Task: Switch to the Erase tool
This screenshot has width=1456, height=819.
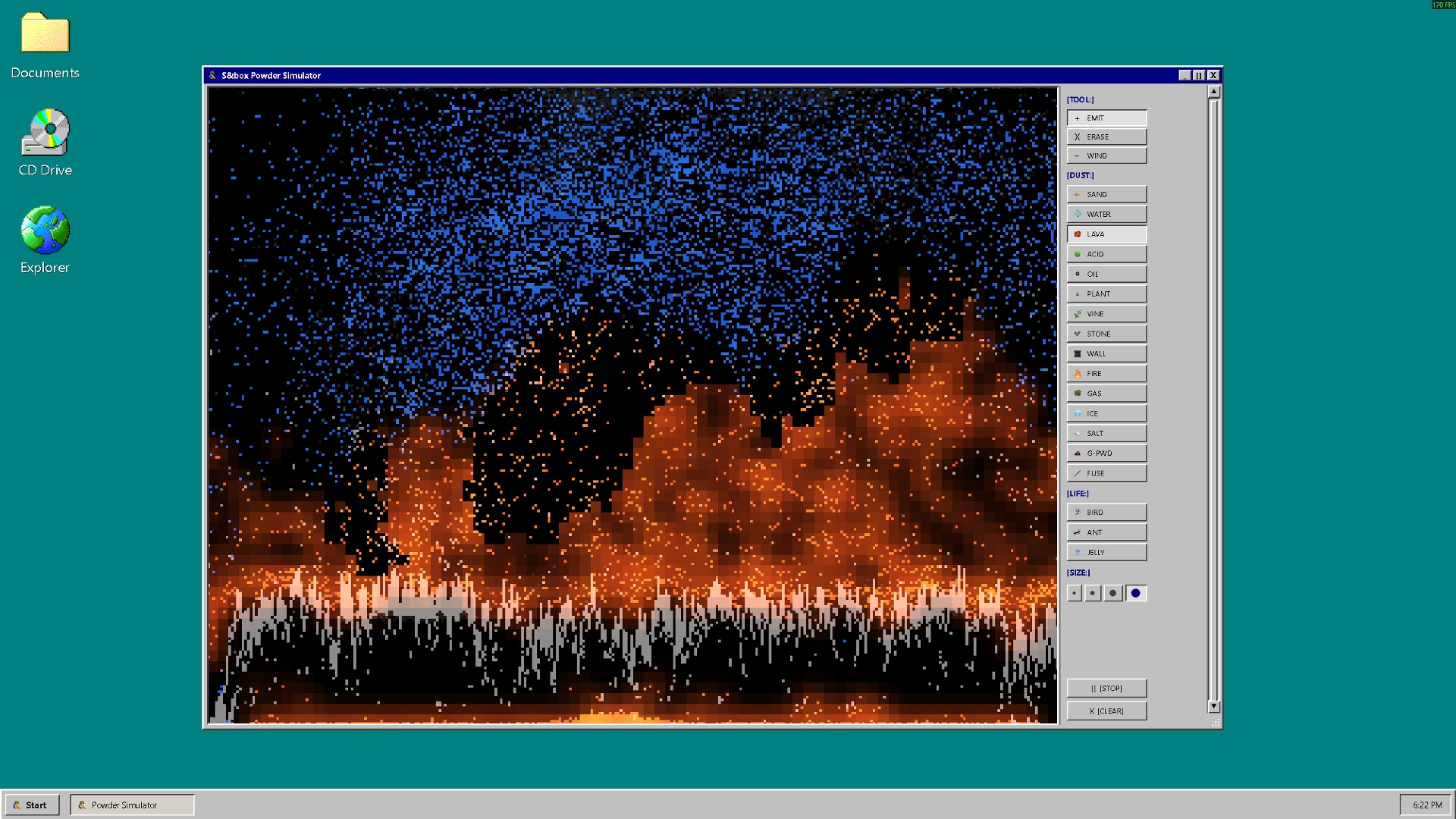Action: 1106,136
